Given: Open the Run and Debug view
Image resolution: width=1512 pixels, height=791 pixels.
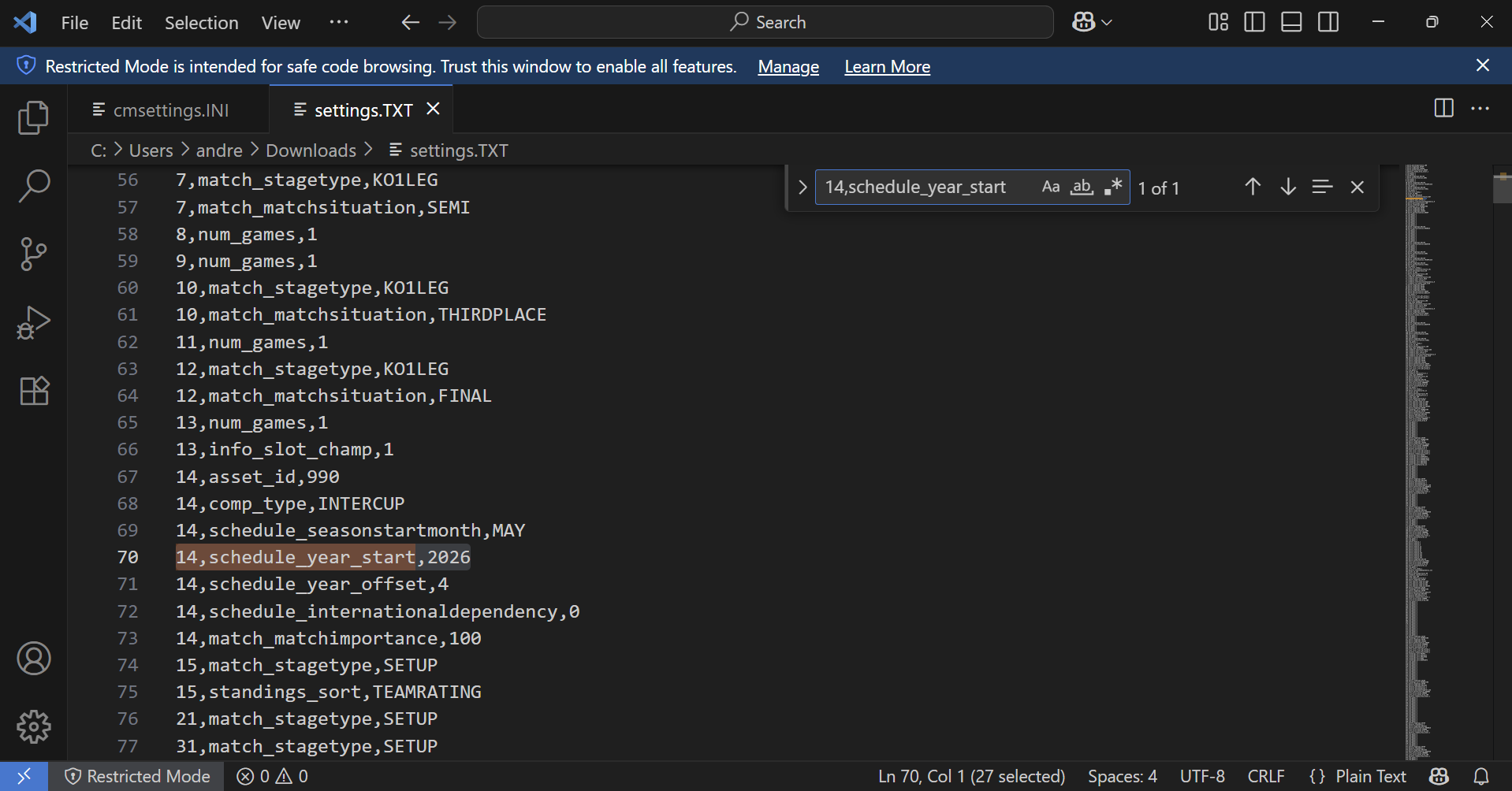Looking at the screenshot, I should [33, 322].
